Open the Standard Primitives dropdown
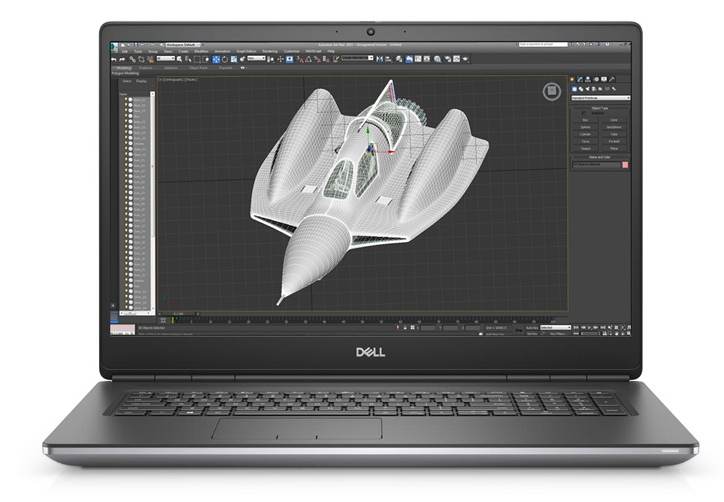The image size is (724, 502). [x=601, y=98]
